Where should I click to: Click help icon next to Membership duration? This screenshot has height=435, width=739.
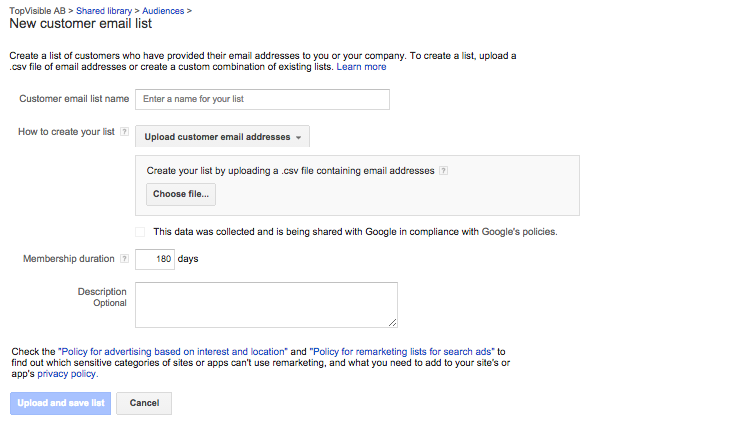click(x=124, y=258)
